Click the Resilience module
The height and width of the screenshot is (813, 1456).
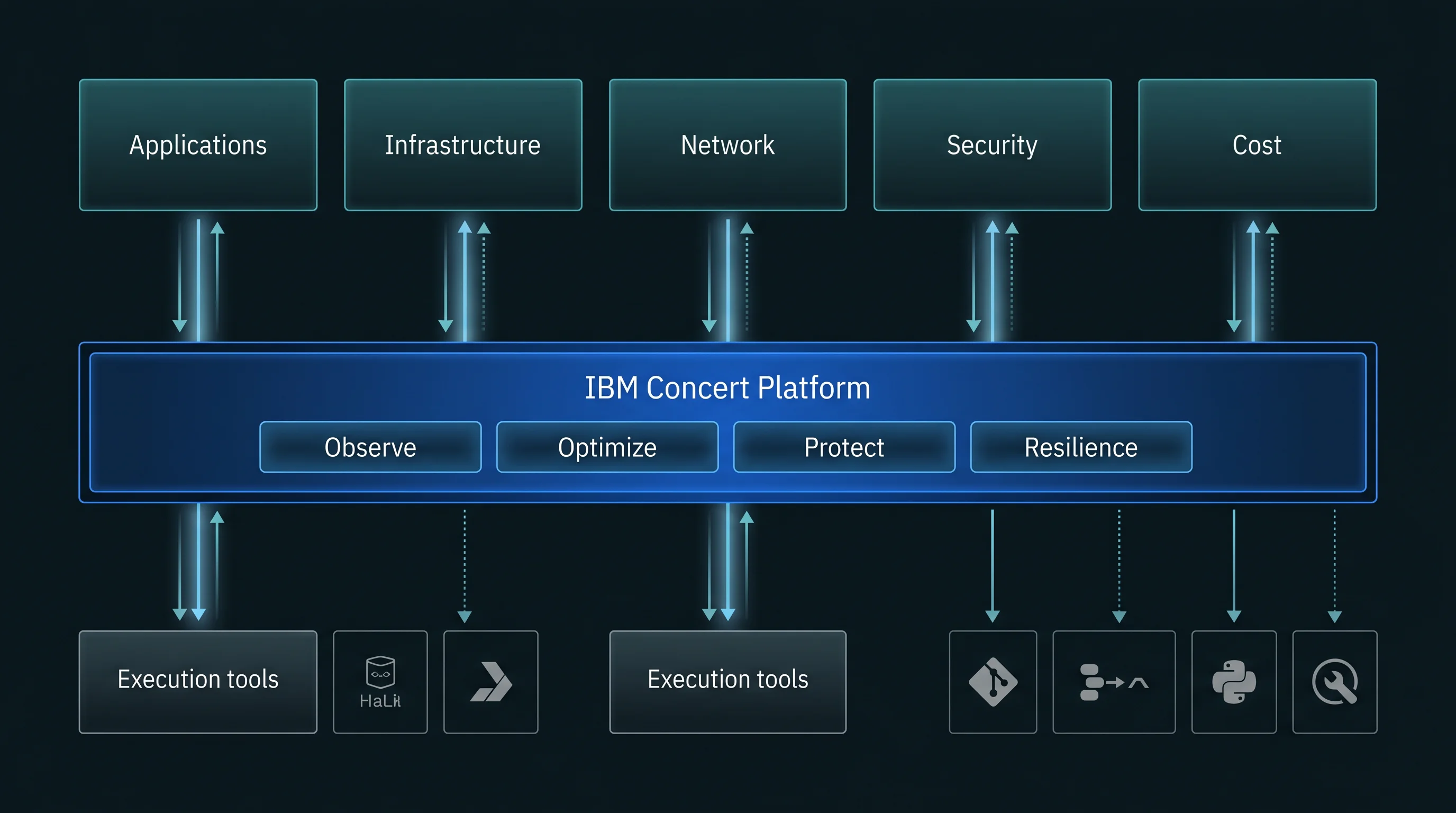[1081, 447]
